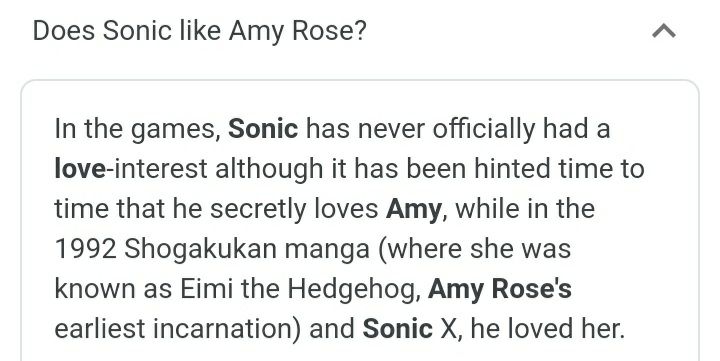This screenshot has height=361, width=720.
Task: Click the bold 'Sonic' before 'X'
Action: point(397,329)
